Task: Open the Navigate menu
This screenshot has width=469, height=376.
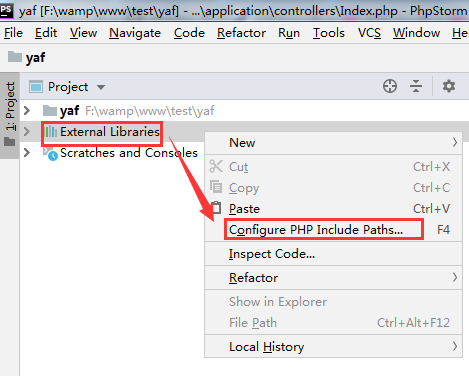Action: (135, 33)
